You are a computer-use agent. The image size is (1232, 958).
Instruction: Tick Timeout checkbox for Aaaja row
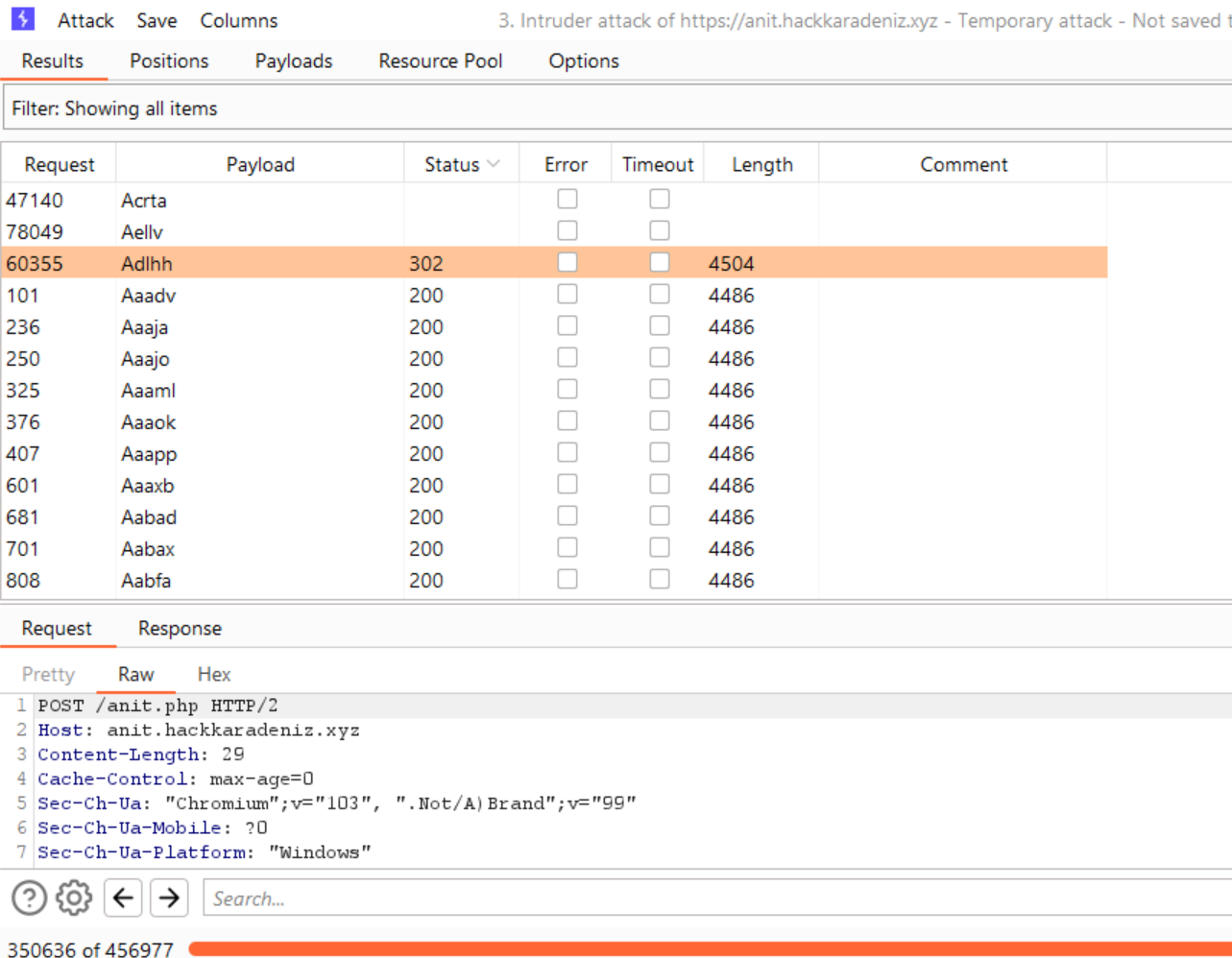(x=660, y=325)
